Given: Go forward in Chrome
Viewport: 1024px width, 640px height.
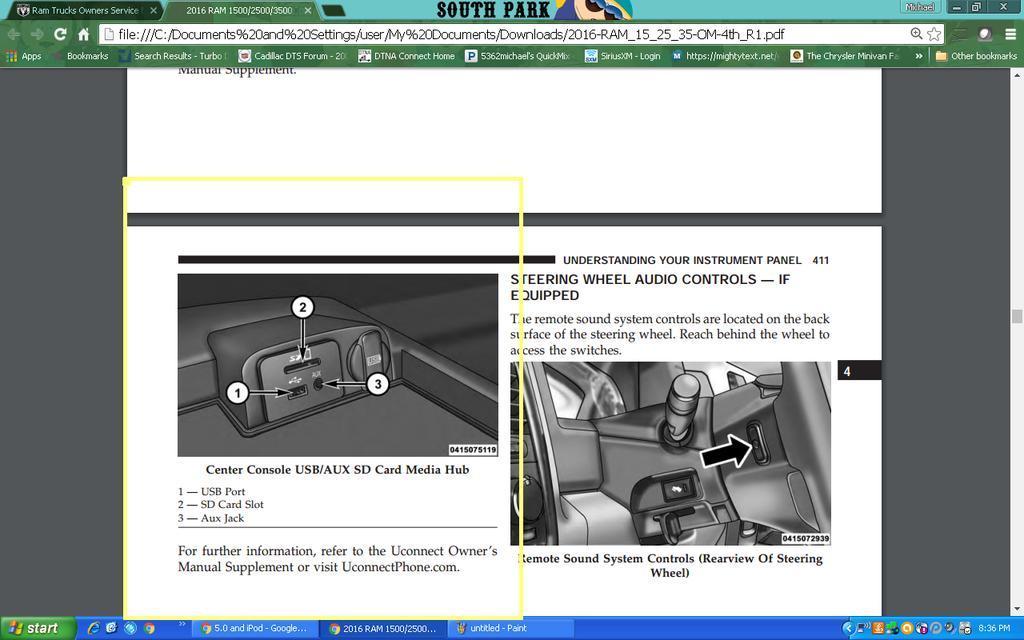Looking at the screenshot, I should coord(37,35).
